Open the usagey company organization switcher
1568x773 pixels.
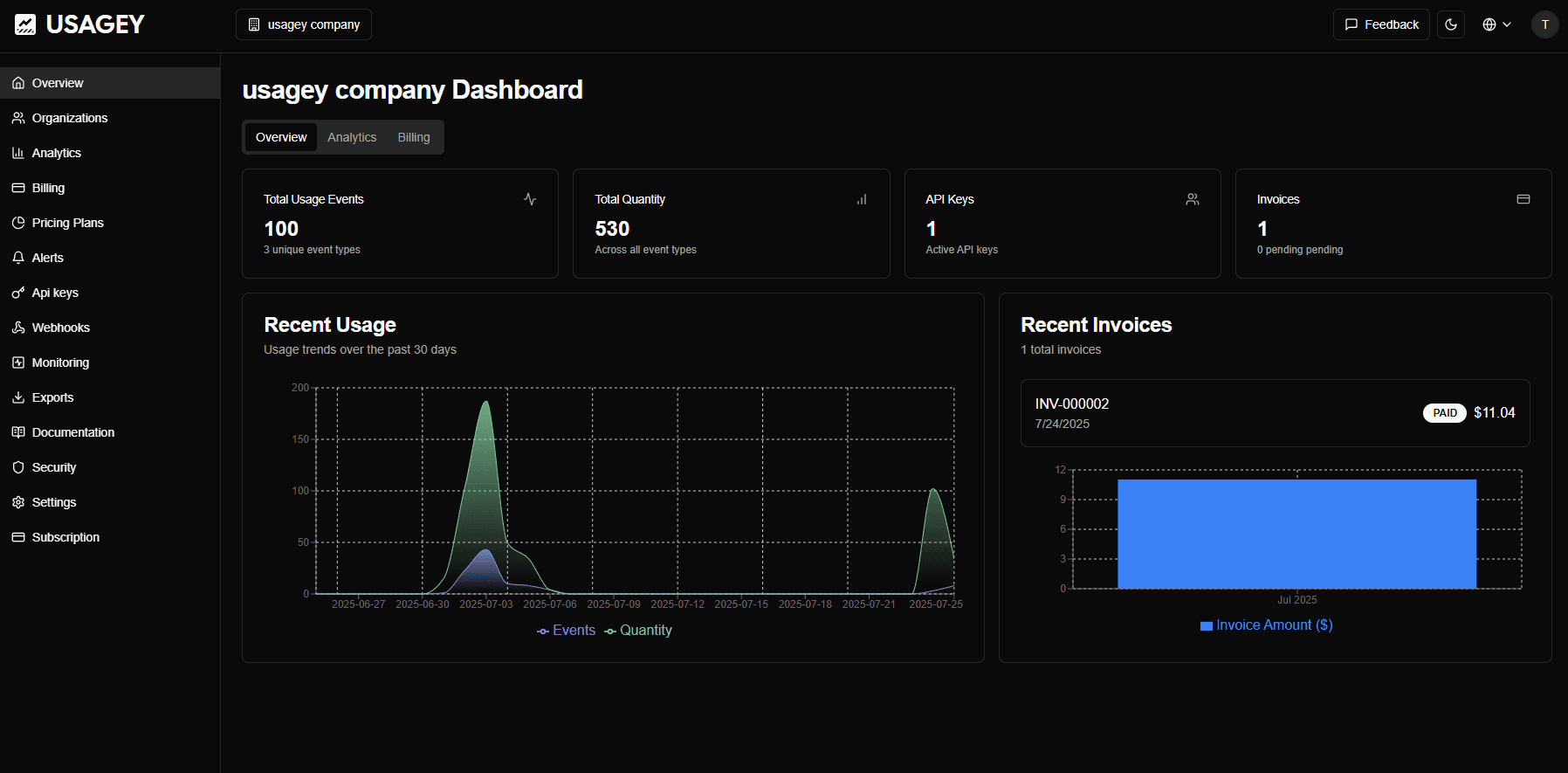coord(304,24)
